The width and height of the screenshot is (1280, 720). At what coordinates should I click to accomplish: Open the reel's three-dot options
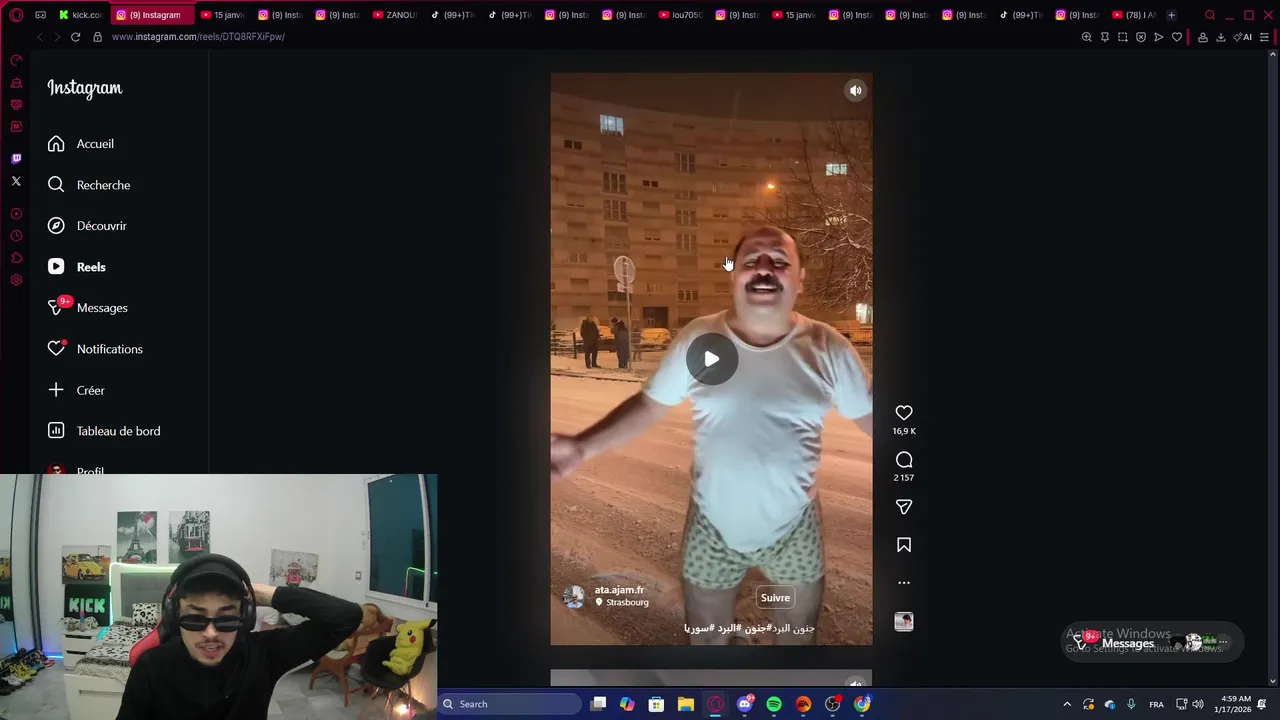coord(904,582)
